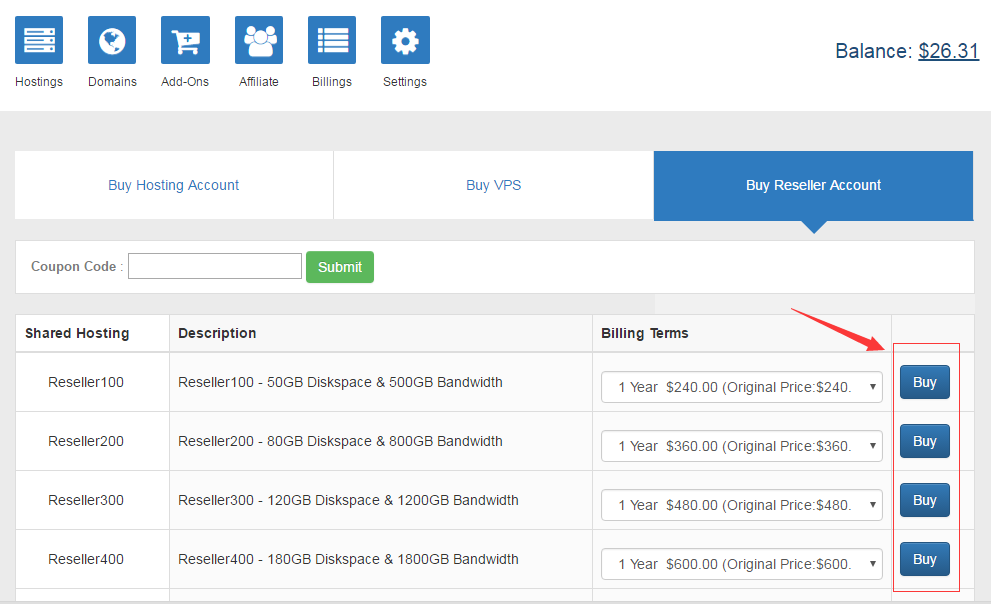Image resolution: width=991 pixels, height=604 pixels.
Task: Click the $26.31 balance link
Action: click(948, 51)
